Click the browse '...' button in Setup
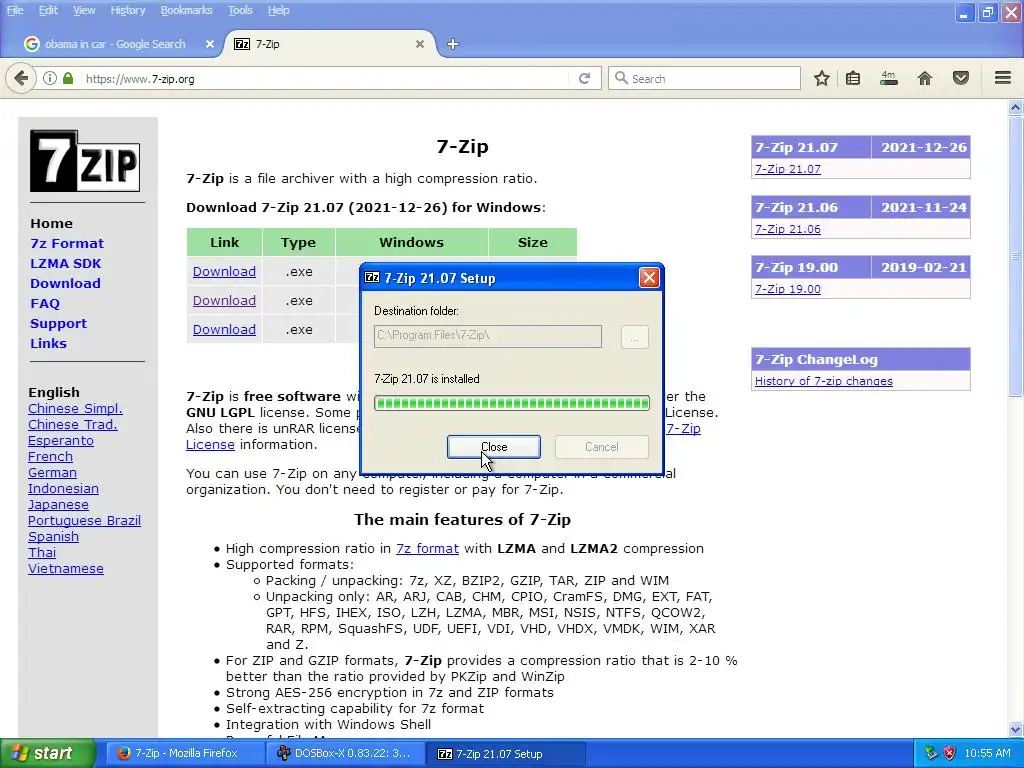The height and width of the screenshot is (768, 1024). [x=634, y=337]
